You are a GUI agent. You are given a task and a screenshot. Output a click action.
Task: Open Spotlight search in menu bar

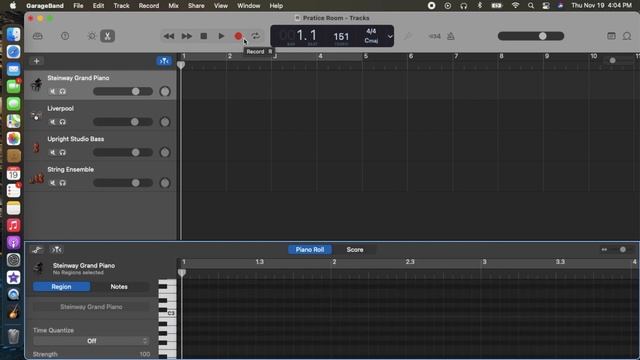click(531, 6)
